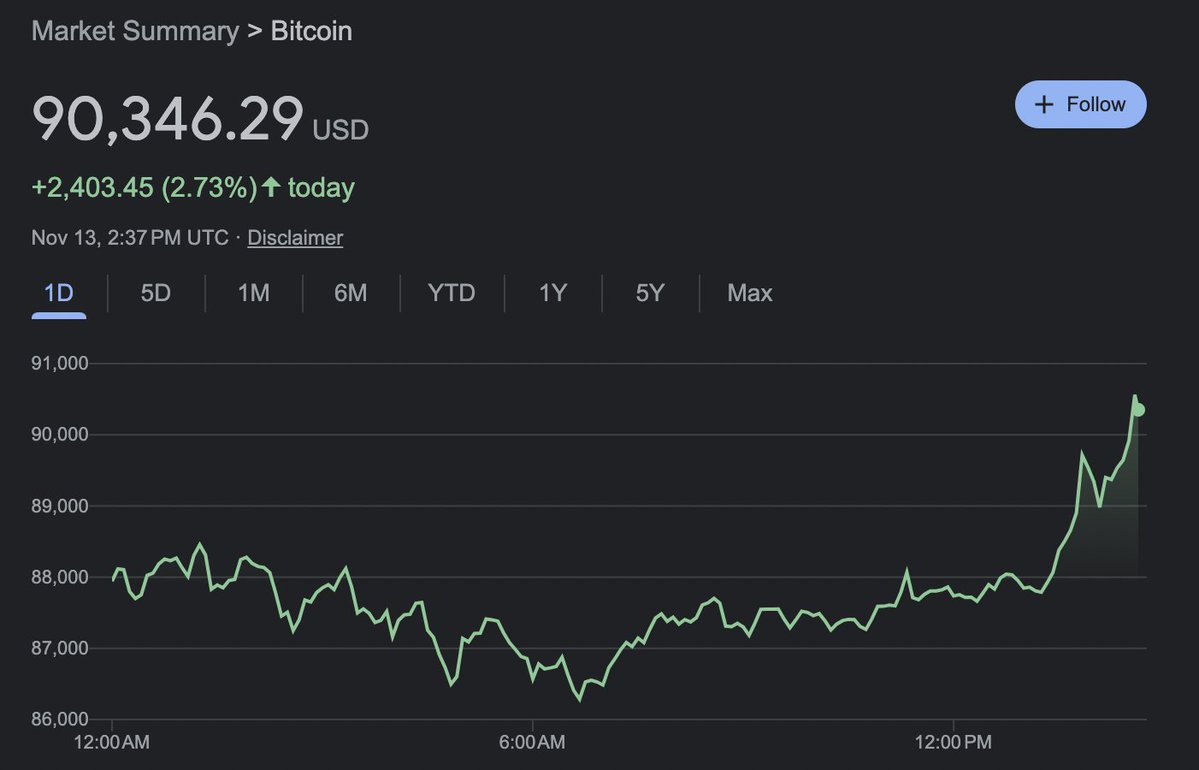This screenshot has height=770, width=1199.
Task: Switch to the YTD chart range
Action: click(452, 293)
